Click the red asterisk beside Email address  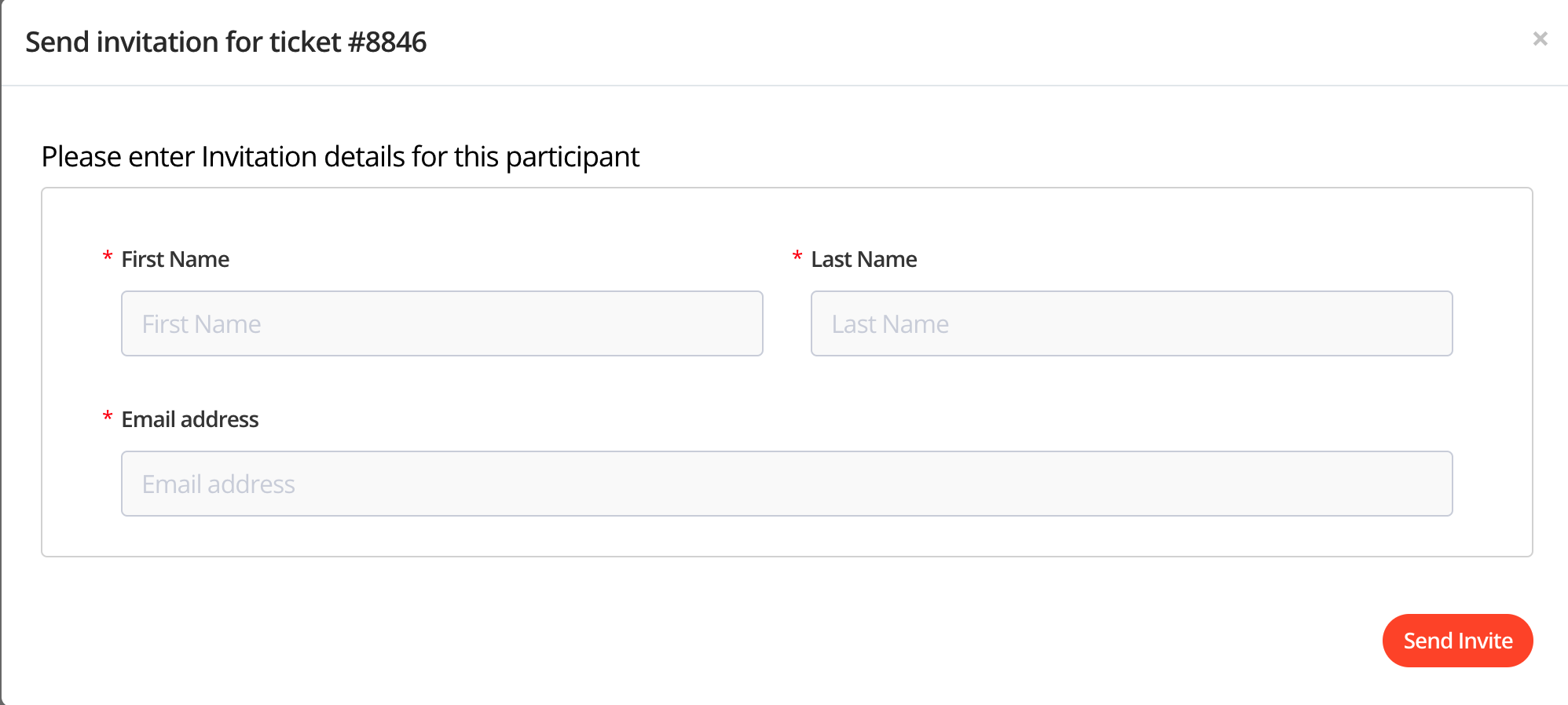(108, 418)
